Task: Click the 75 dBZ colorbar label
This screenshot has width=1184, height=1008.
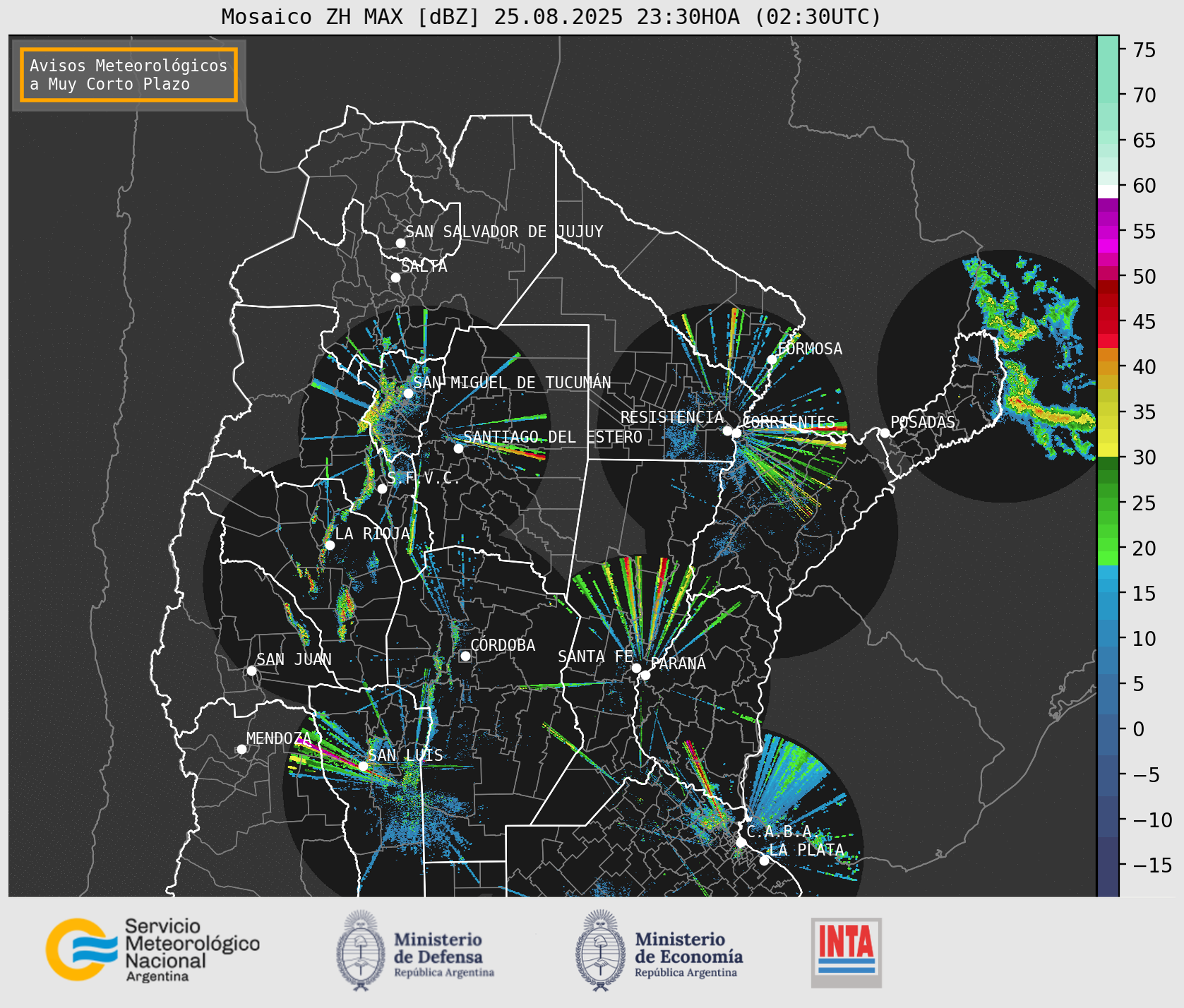Action: pos(1144,50)
